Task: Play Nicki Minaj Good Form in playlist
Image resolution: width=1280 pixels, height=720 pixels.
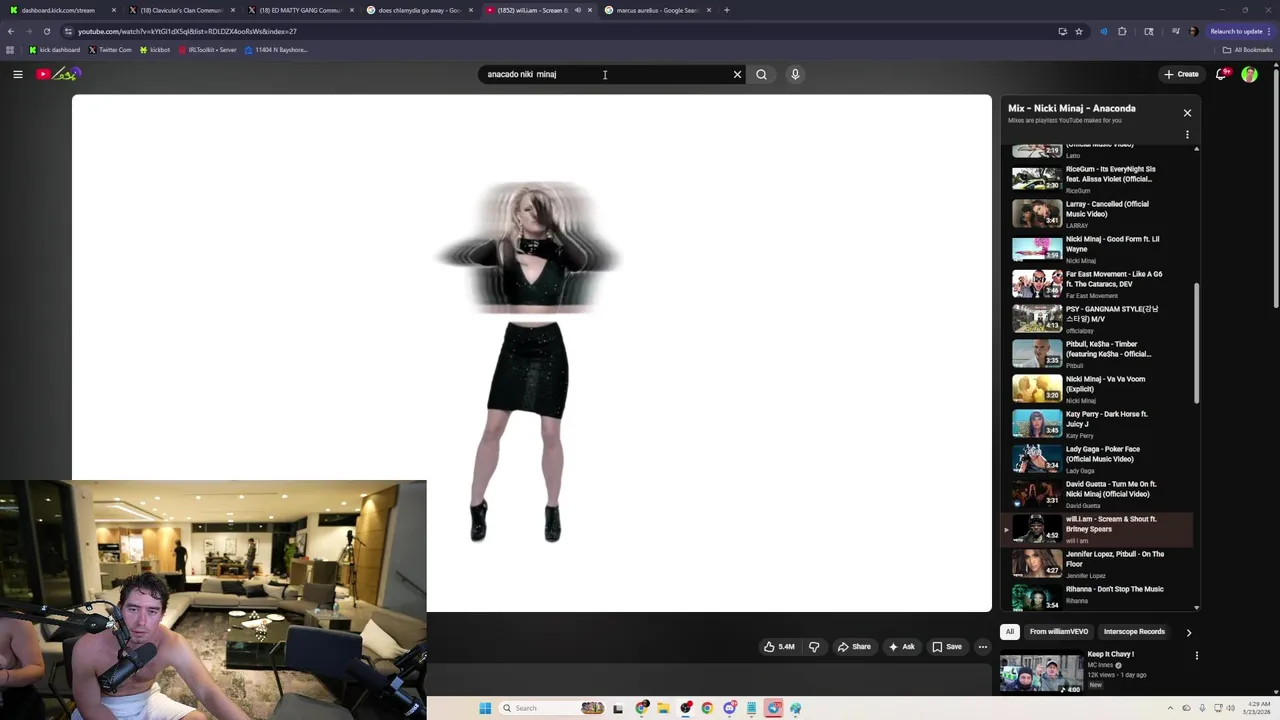Action: point(1098,249)
